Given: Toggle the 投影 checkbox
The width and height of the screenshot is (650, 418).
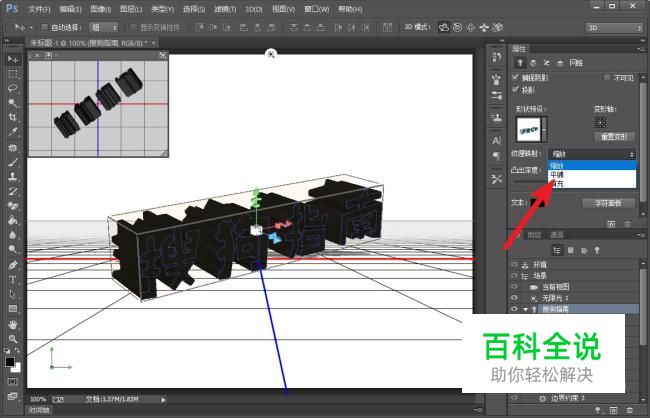Looking at the screenshot, I should click(x=516, y=89).
